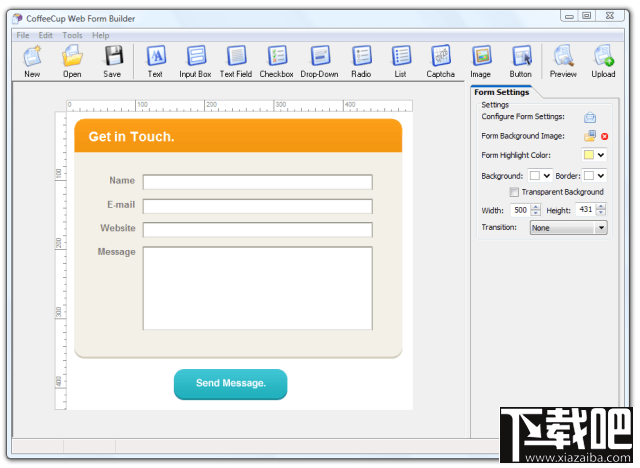Open the Help menu
Viewport: 640px width, 468px height.
pos(100,35)
